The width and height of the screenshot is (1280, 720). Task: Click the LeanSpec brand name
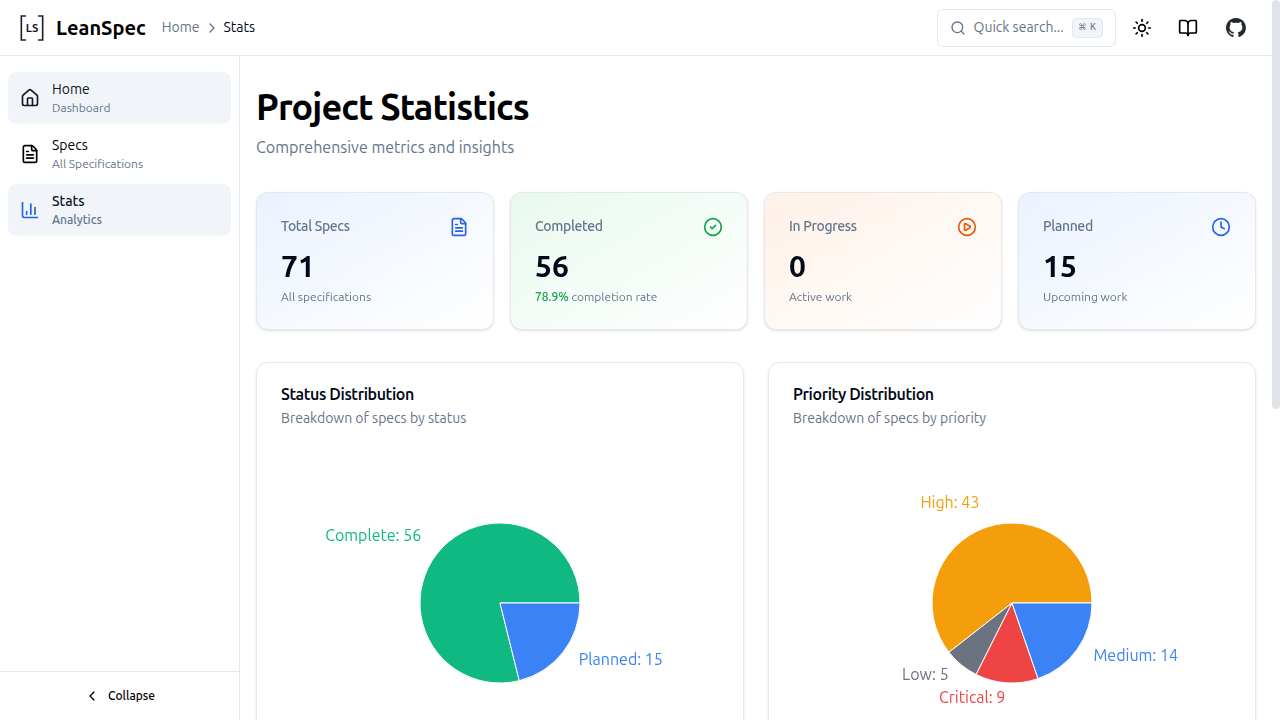pyautogui.click(x=101, y=28)
